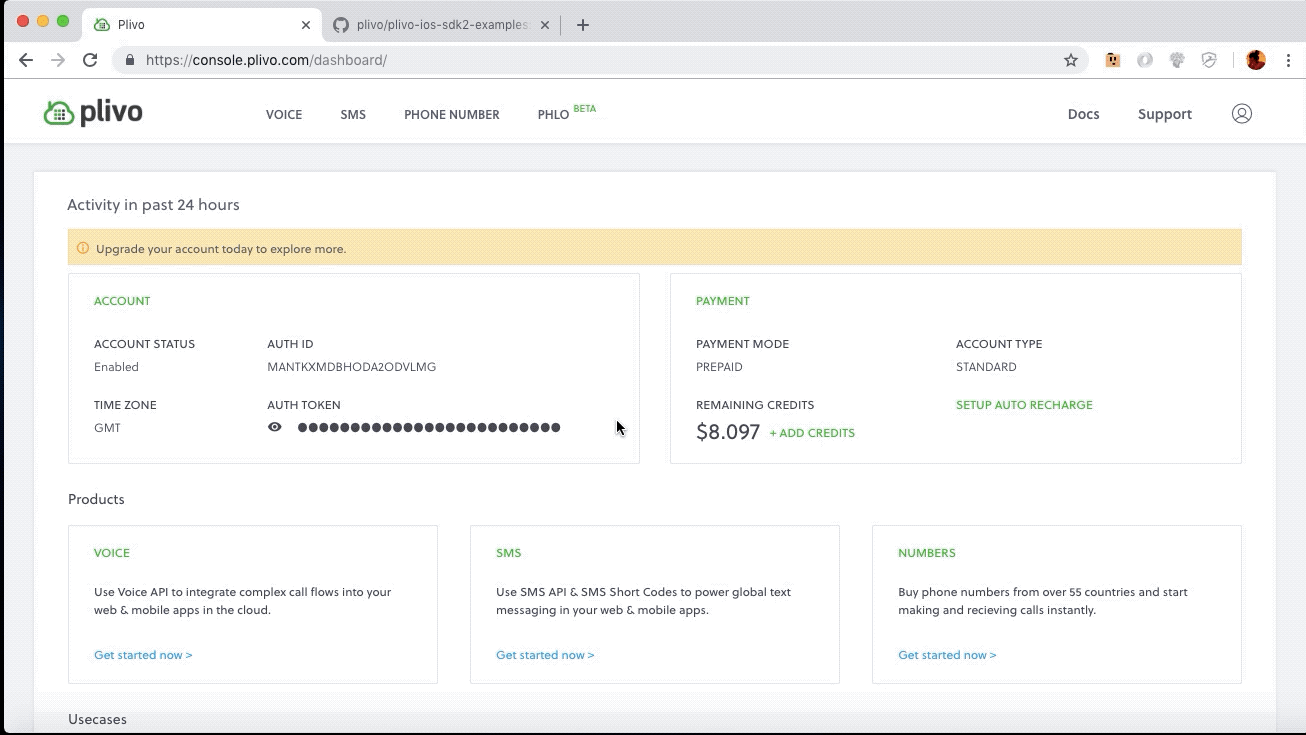Click the browser back arrow
1306x735 pixels.
26,60
